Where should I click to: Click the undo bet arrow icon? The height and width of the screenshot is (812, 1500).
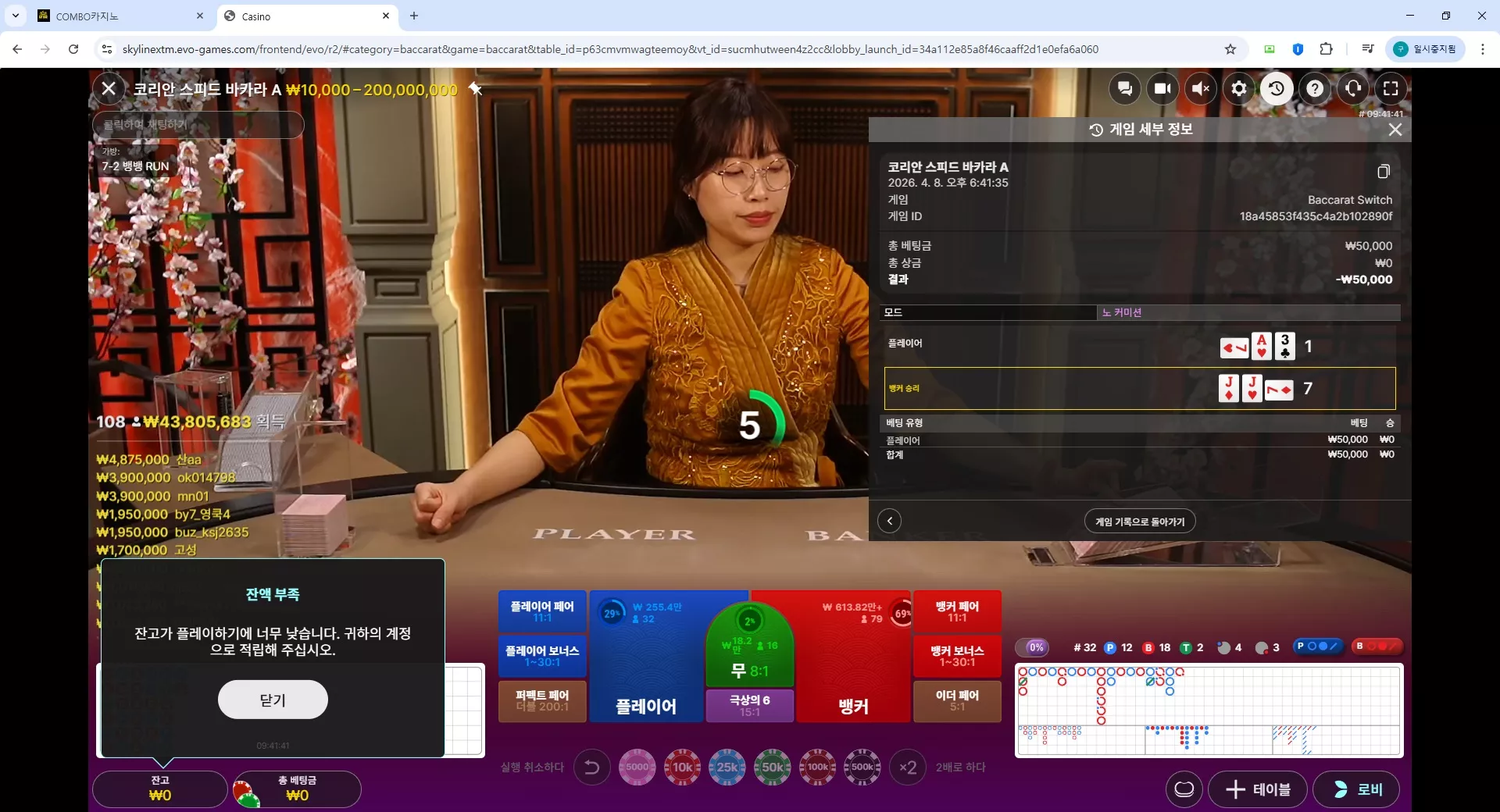592,767
